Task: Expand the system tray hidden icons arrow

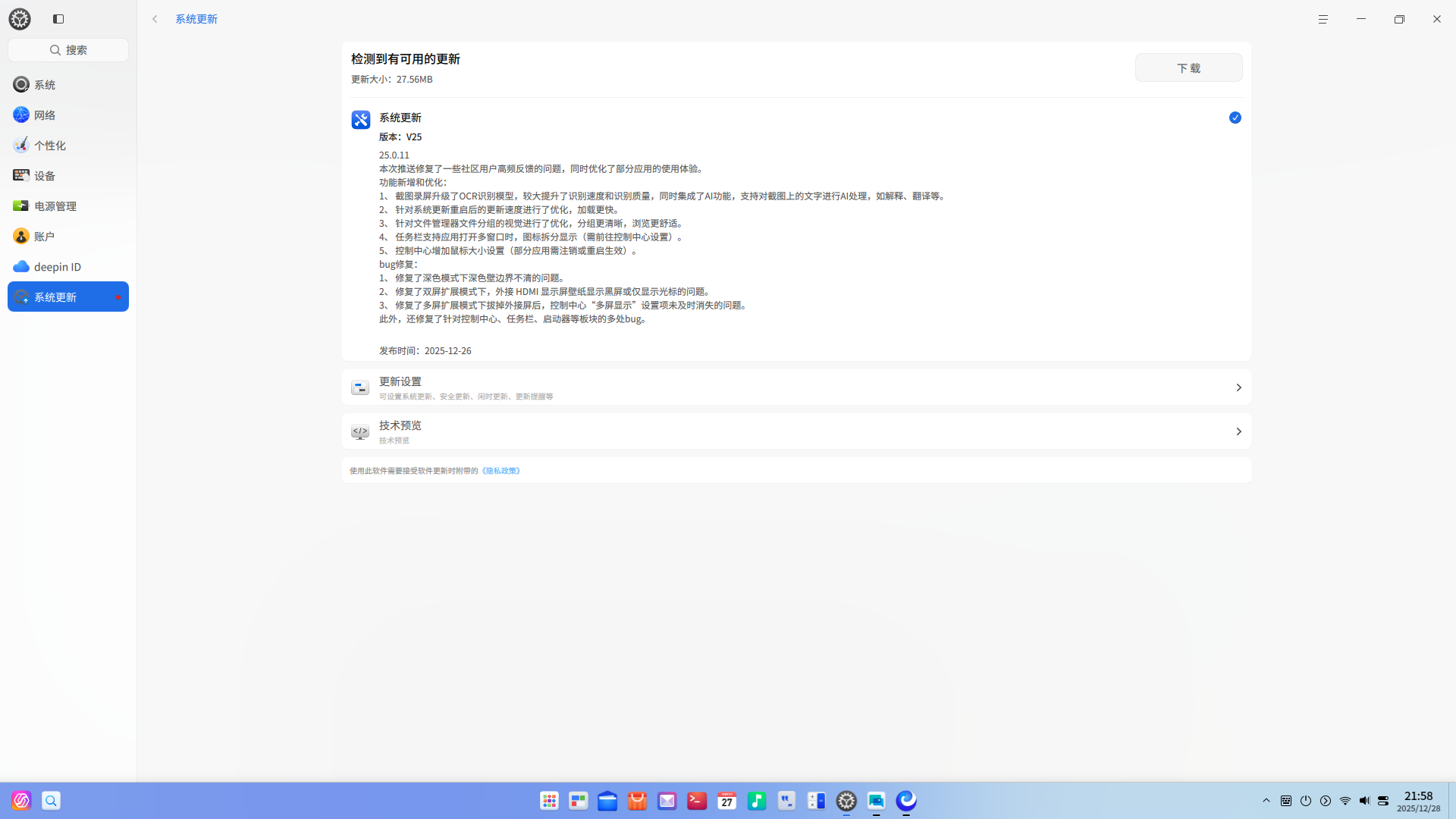Action: 1266,801
